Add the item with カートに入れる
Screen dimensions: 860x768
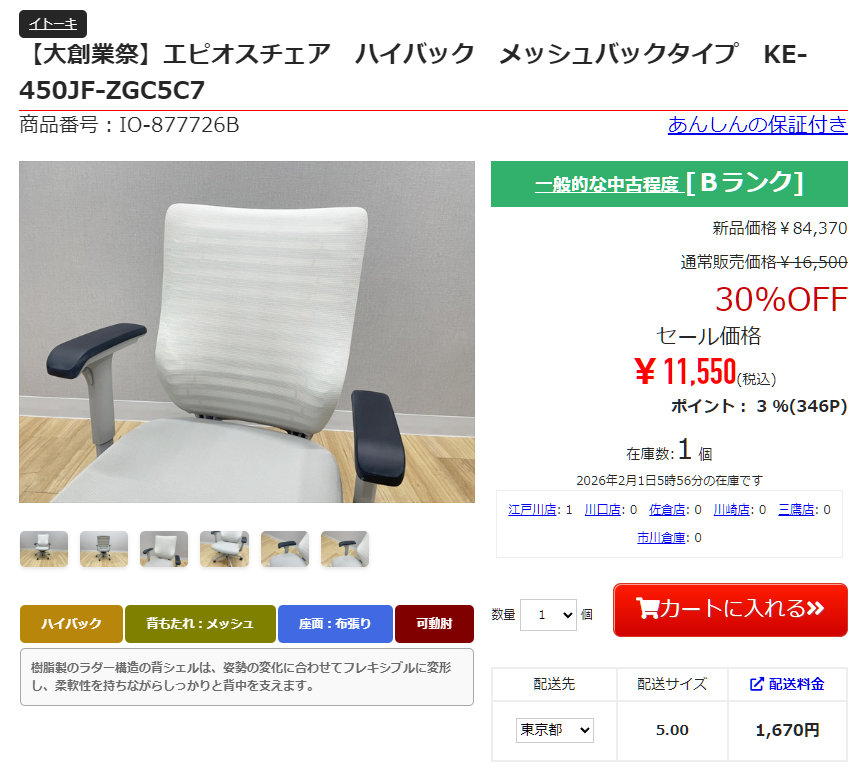(x=730, y=609)
